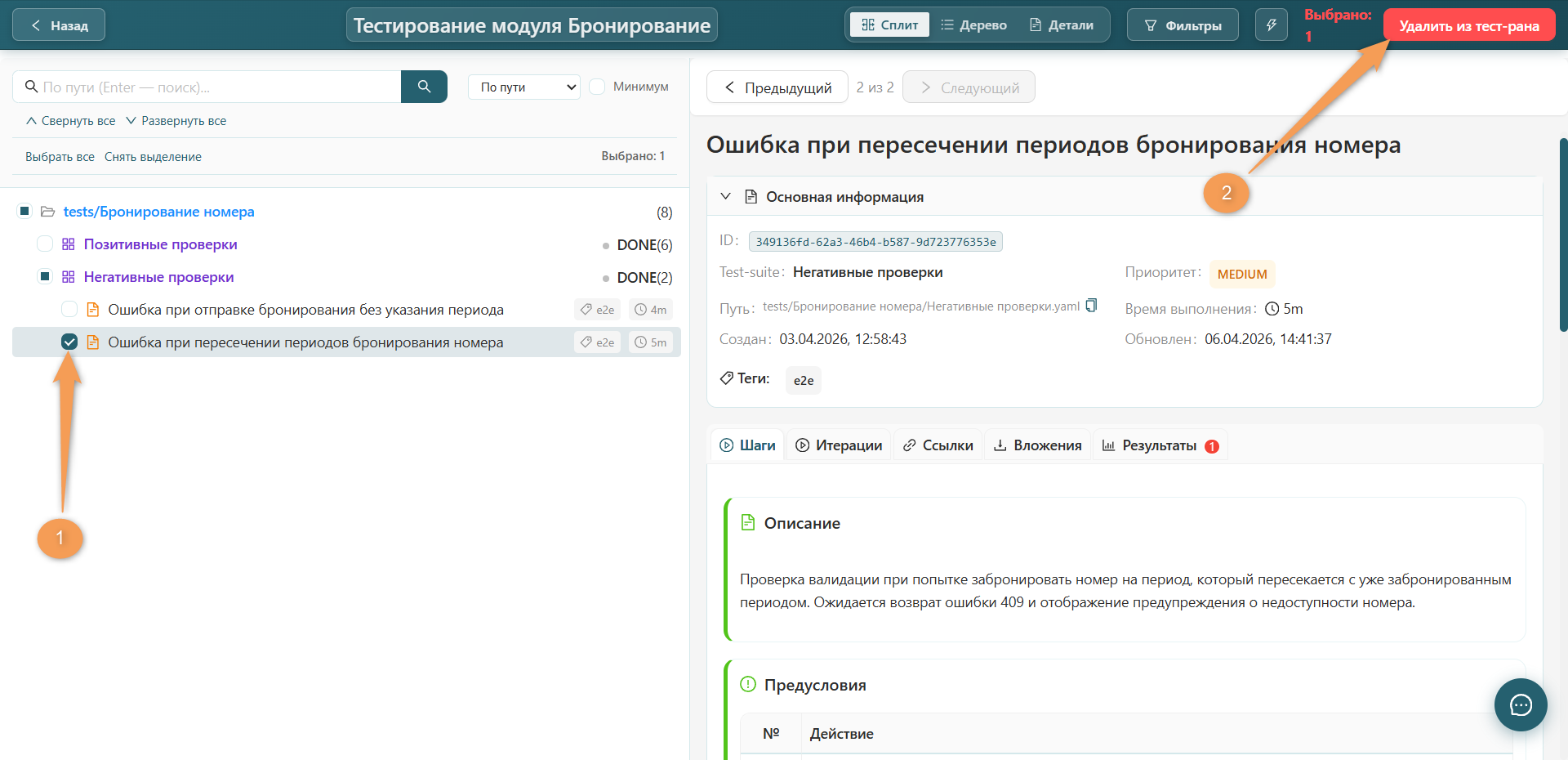This screenshot has height=760, width=1568.
Task: Click the MEDIUM priority badge
Action: tap(1242, 275)
